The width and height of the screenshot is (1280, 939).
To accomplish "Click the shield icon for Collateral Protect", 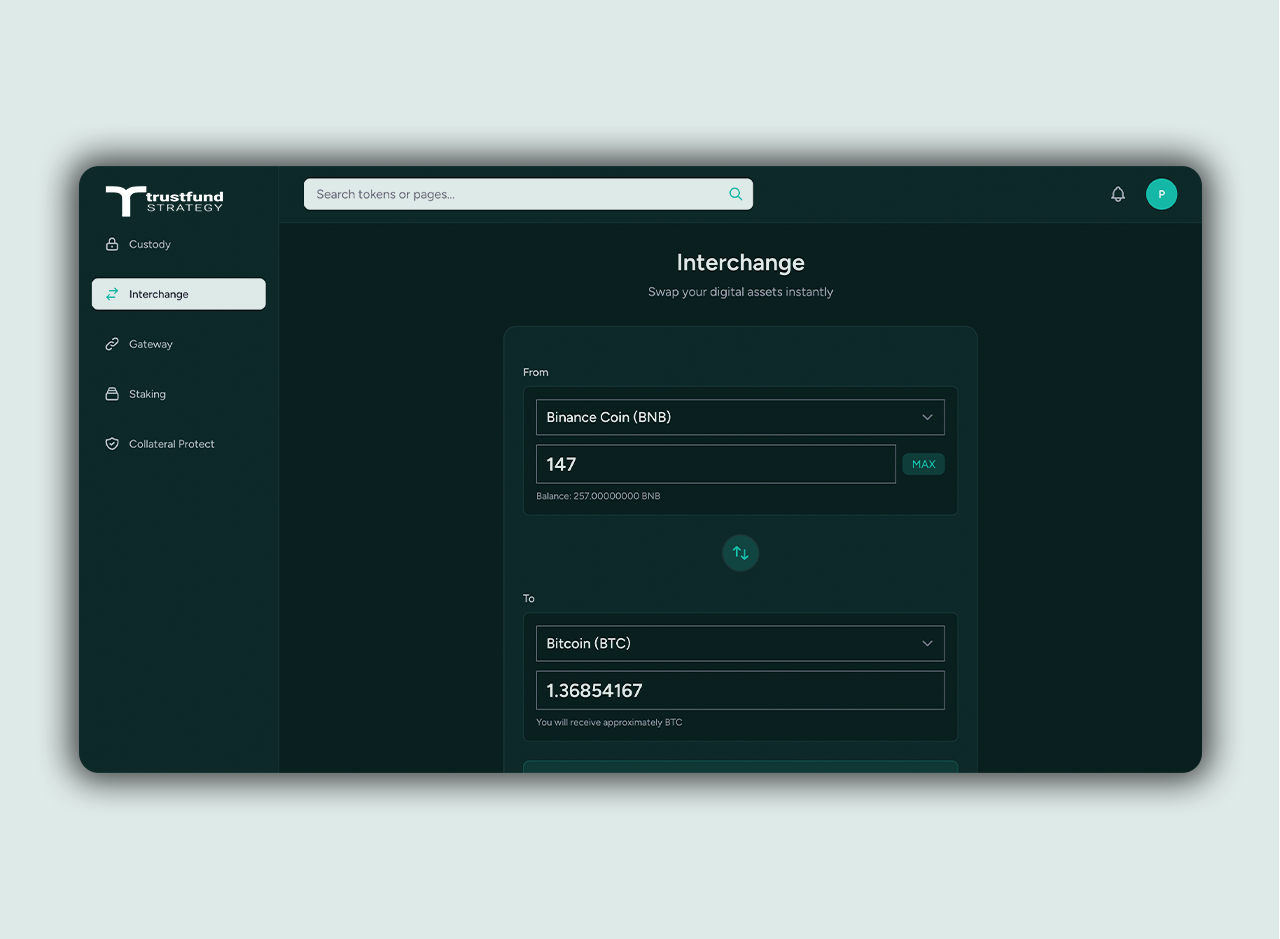I will (112, 444).
